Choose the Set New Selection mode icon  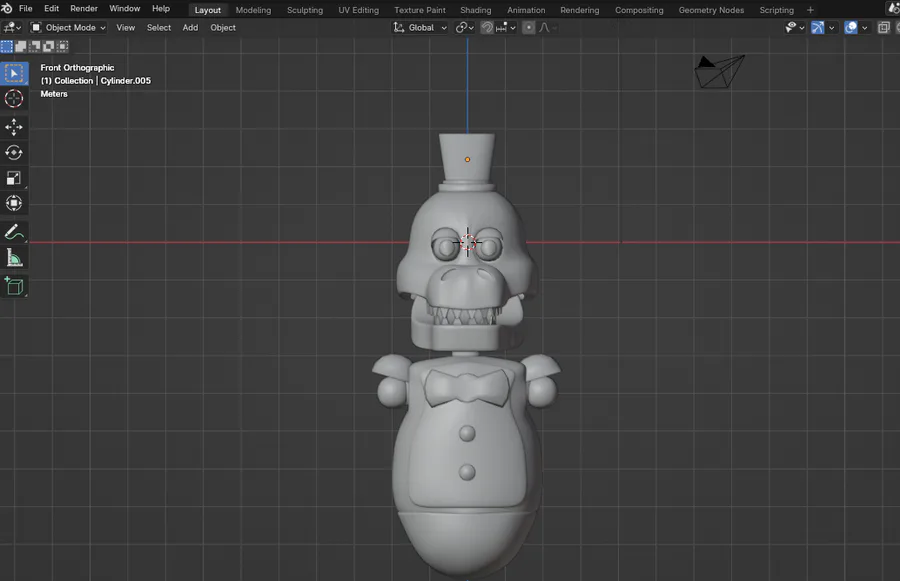(6, 47)
